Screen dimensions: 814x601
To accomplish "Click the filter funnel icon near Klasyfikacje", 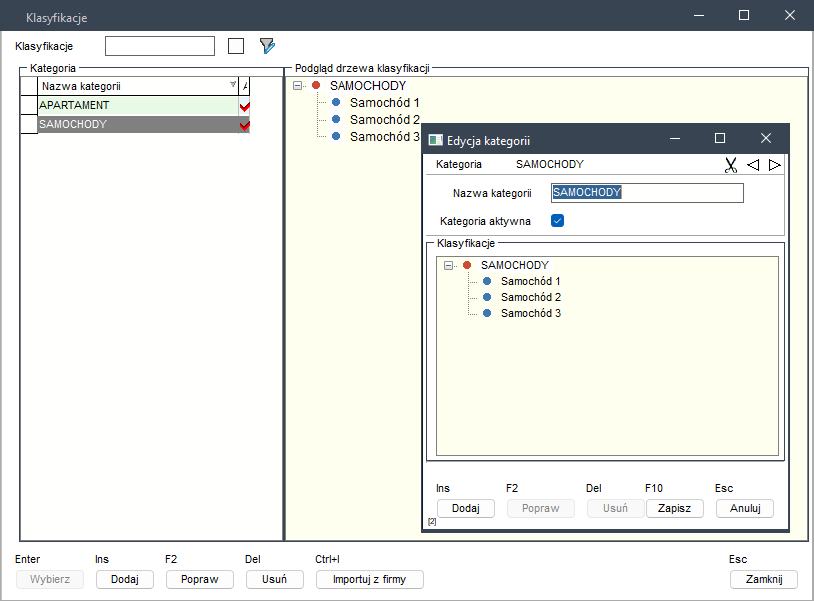I will (267, 46).
